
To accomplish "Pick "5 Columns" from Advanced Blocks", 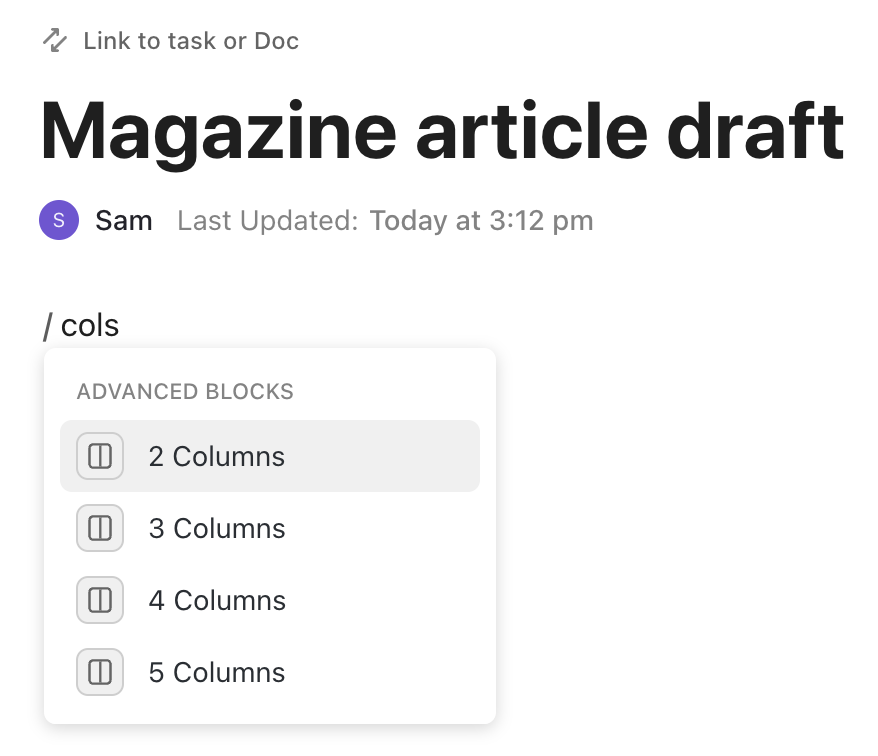I will coord(217,672).
